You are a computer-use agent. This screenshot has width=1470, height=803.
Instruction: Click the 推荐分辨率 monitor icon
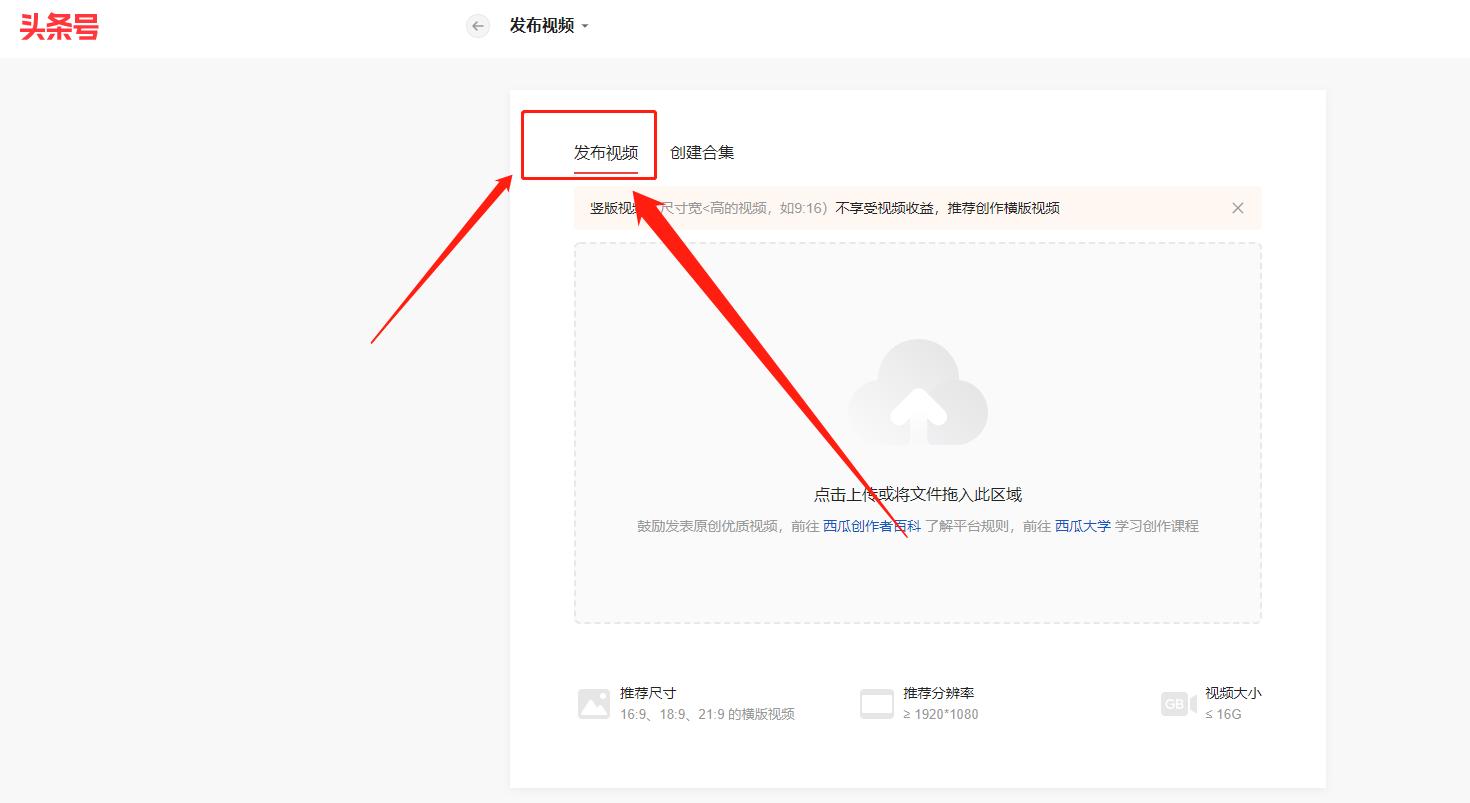(877, 704)
